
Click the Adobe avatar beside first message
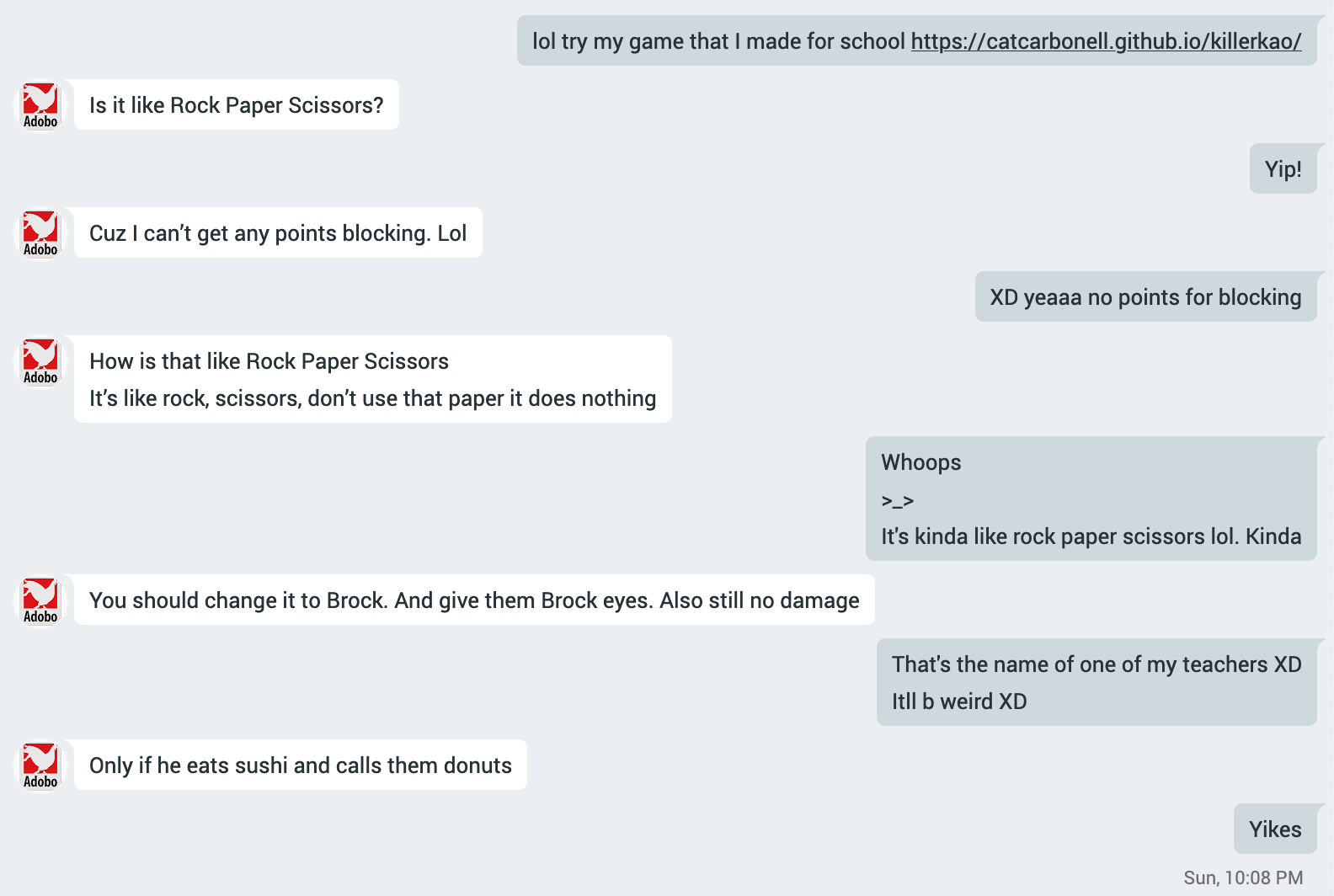pyautogui.click(x=40, y=105)
